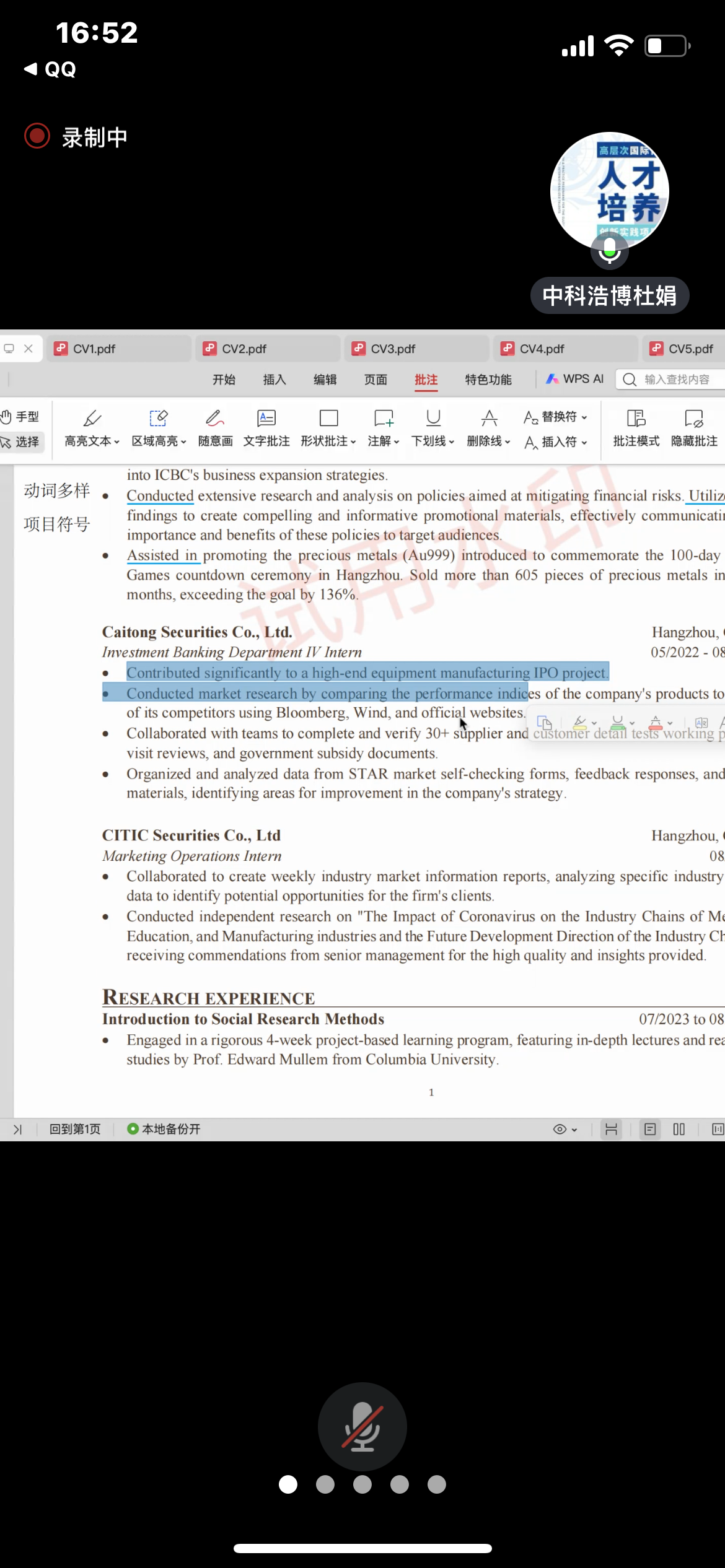
Task: Expand the 形状批注 dropdown arrow
Action: coord(353,442)
